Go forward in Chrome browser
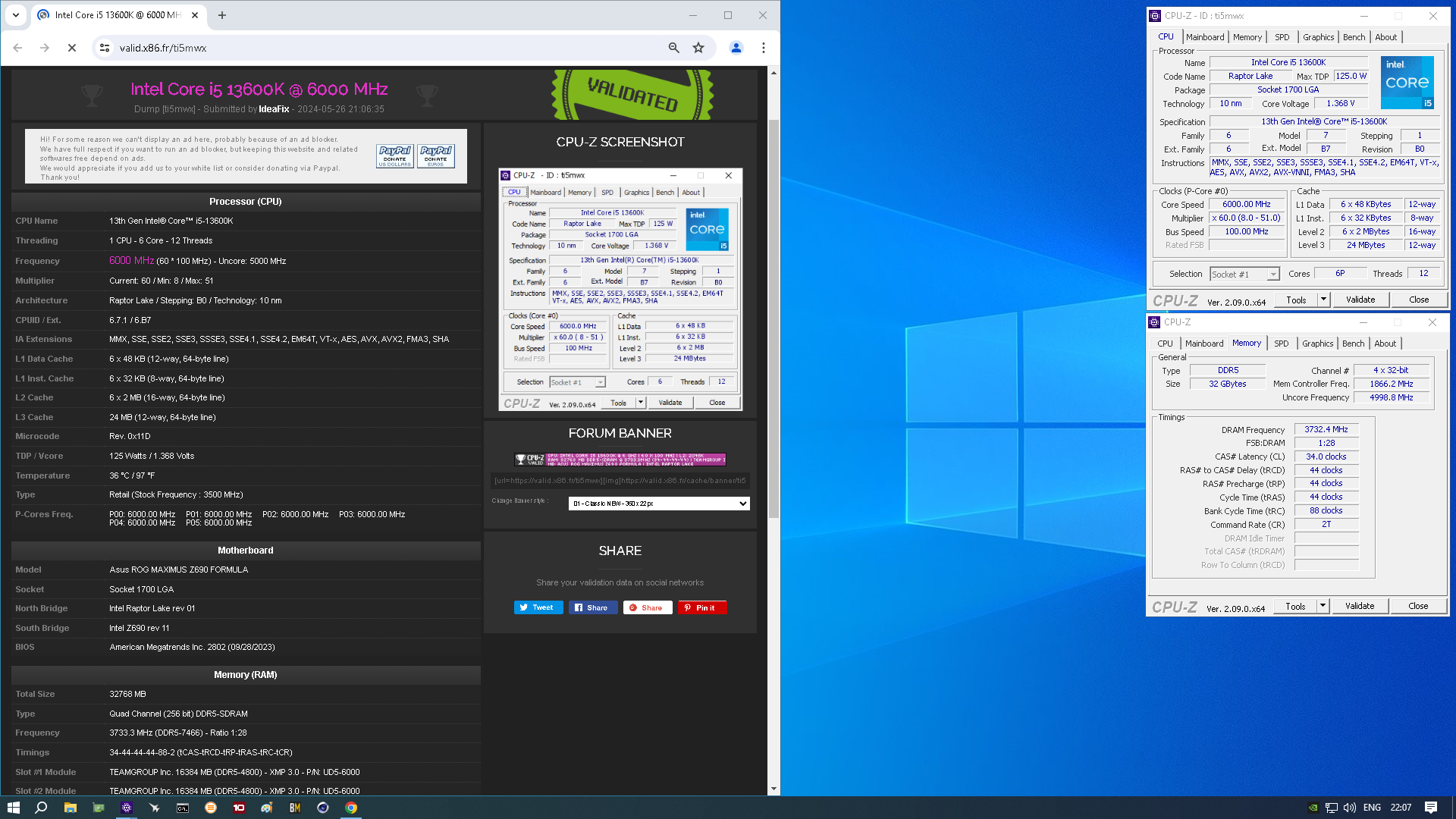Viewport: 1456px width, 819px height. pos(45,48)
